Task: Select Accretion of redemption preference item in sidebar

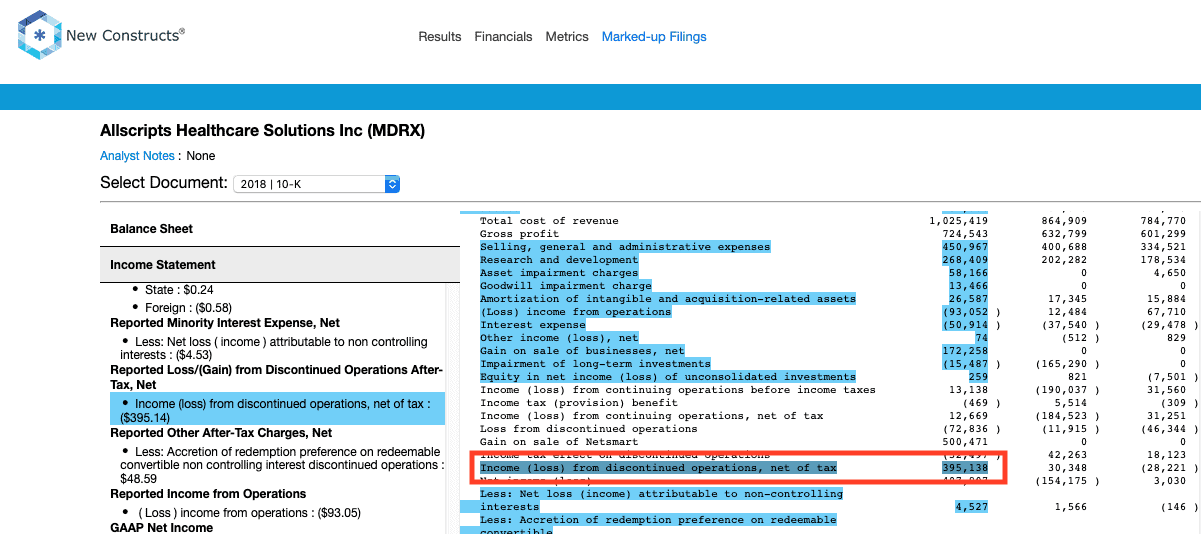Action: pyautogui.click(x=281, y=465)
